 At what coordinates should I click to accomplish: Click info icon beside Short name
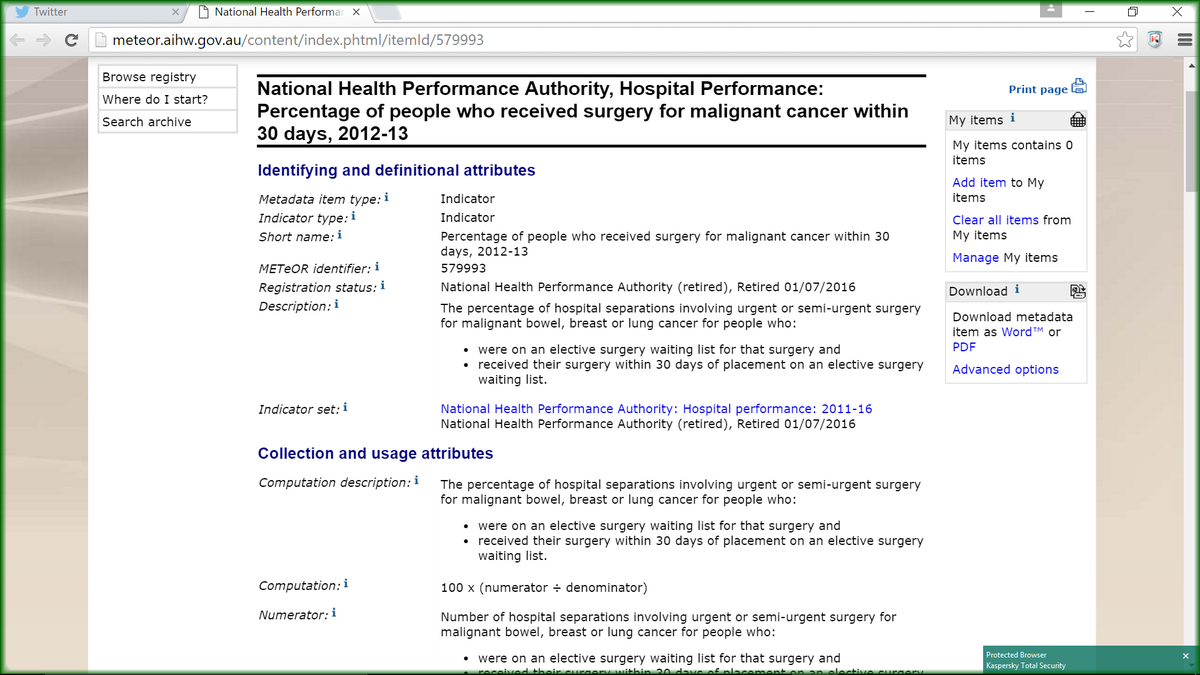tap(340, 235)
